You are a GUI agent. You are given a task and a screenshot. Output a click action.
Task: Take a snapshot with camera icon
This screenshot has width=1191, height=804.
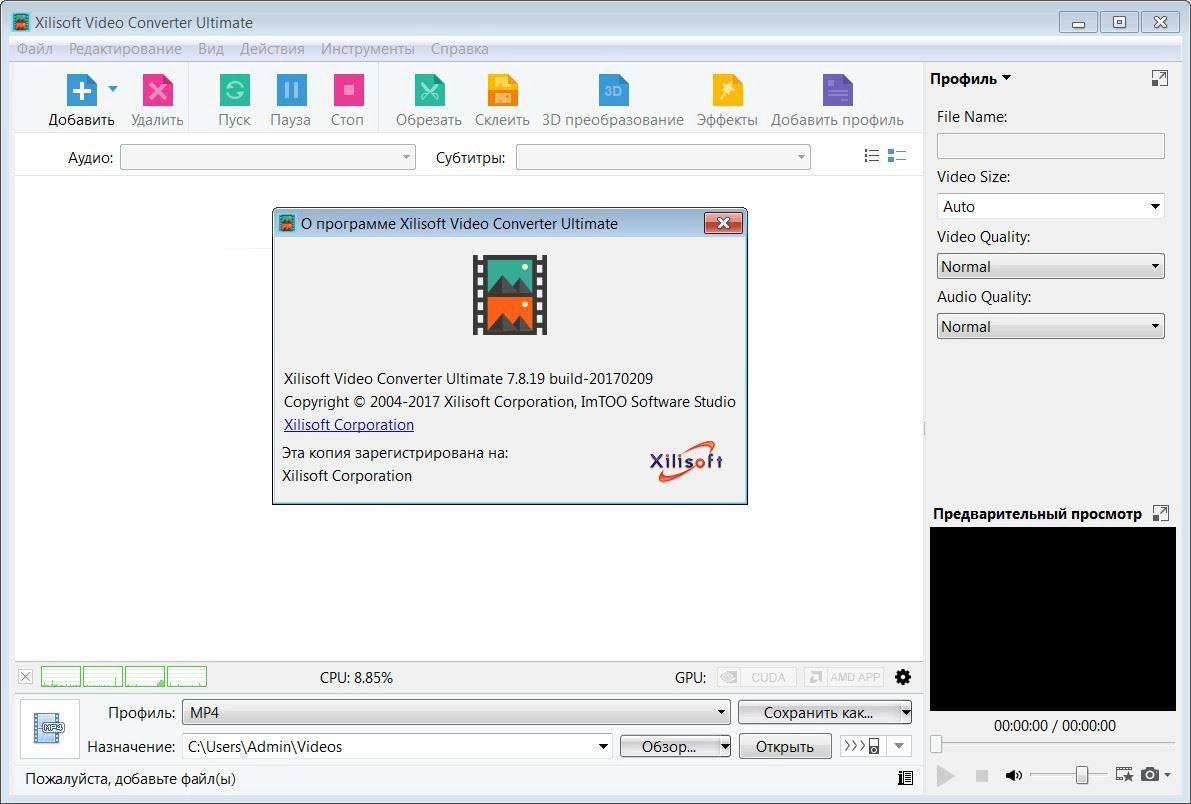coord(1150,774)
